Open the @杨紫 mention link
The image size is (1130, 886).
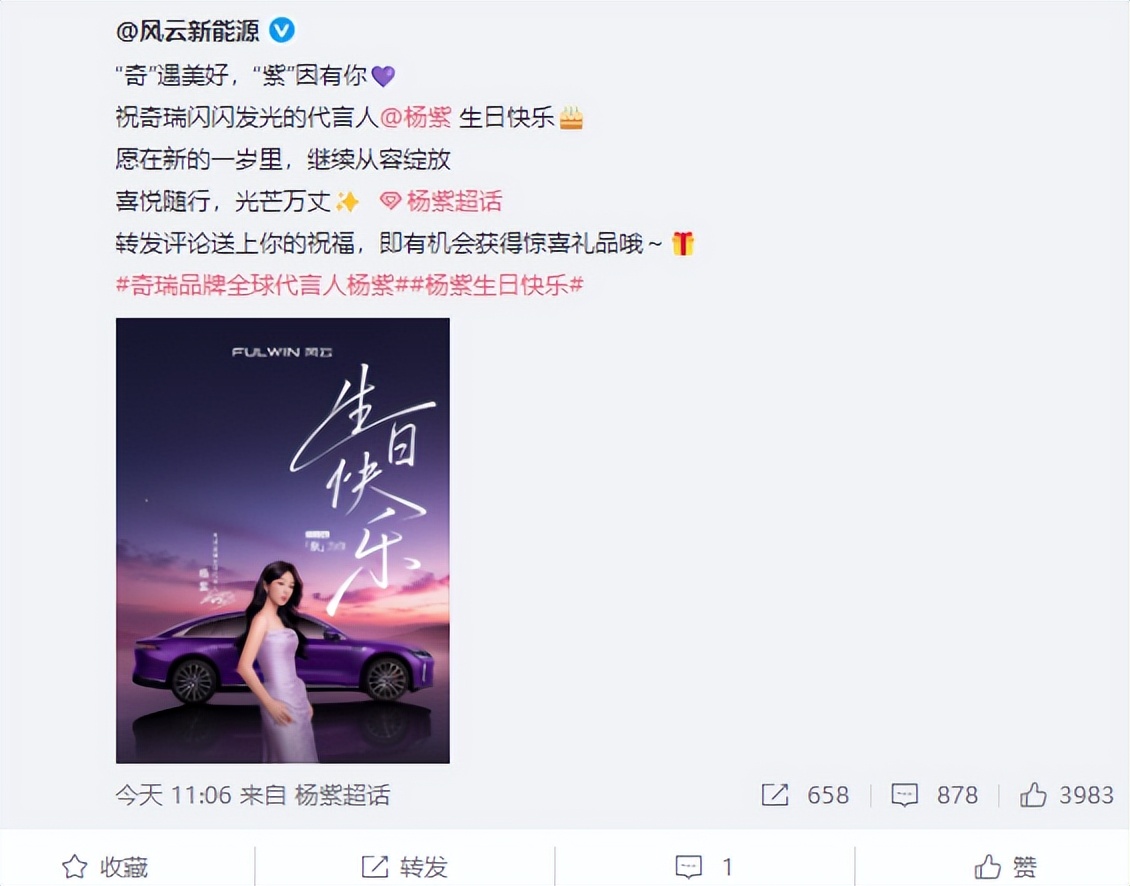tap(416, 117)
